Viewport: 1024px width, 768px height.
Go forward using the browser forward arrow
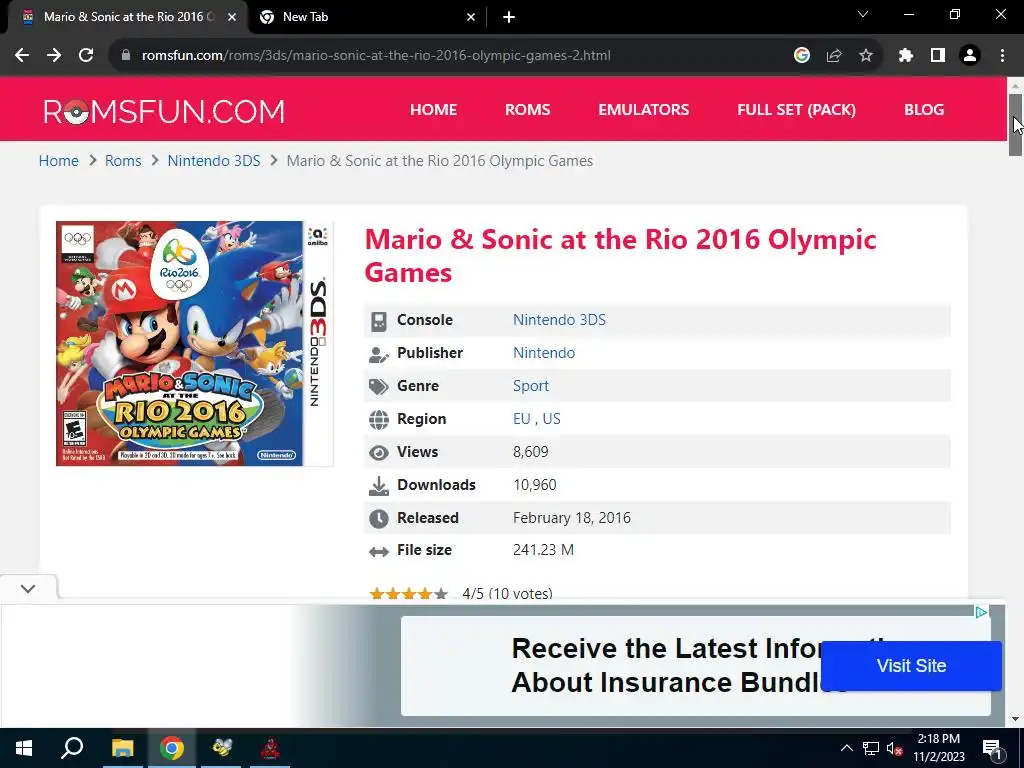(54, 56)
